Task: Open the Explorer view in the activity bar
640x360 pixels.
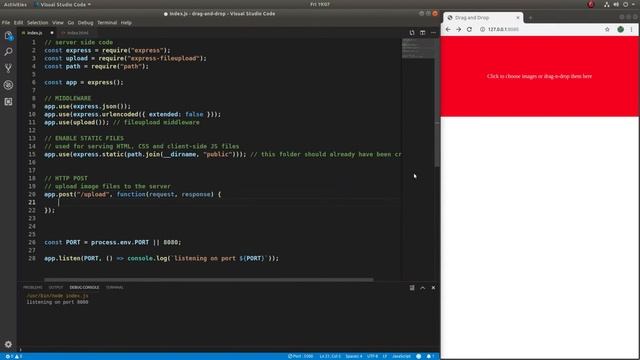Action: pos(9,36)
